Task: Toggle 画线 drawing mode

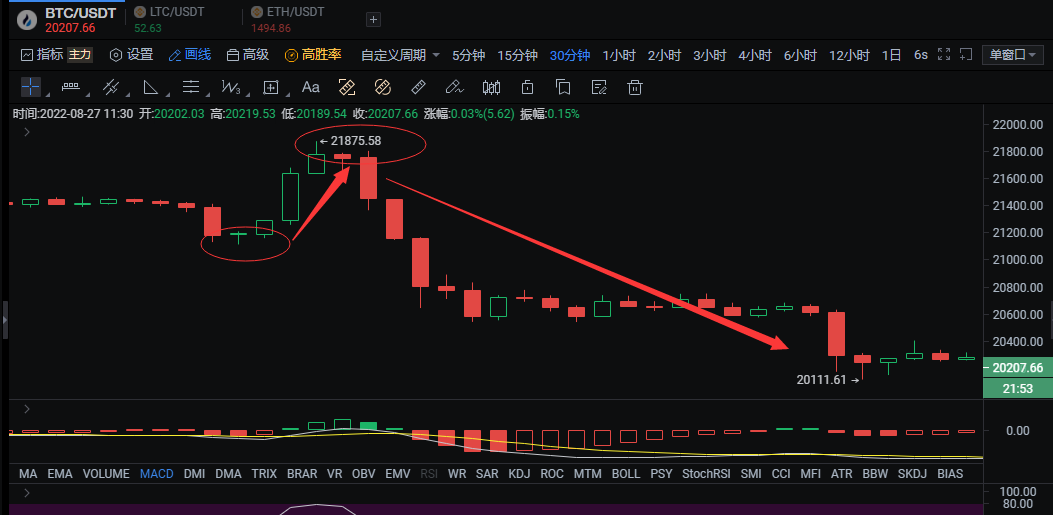Action: click(x=189, y=54)
